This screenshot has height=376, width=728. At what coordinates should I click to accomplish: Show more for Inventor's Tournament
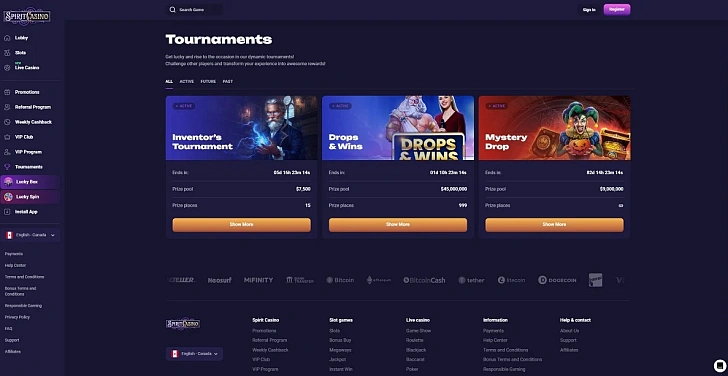point(241,225)
